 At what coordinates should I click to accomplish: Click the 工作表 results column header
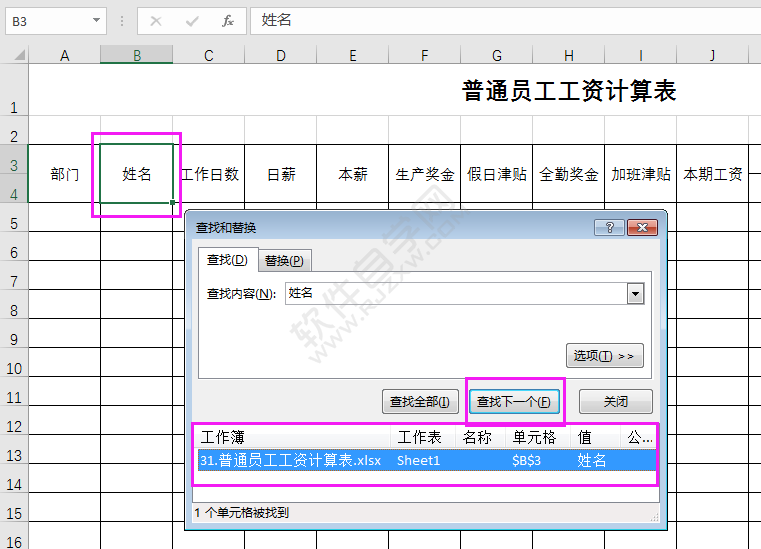[423, 437]
